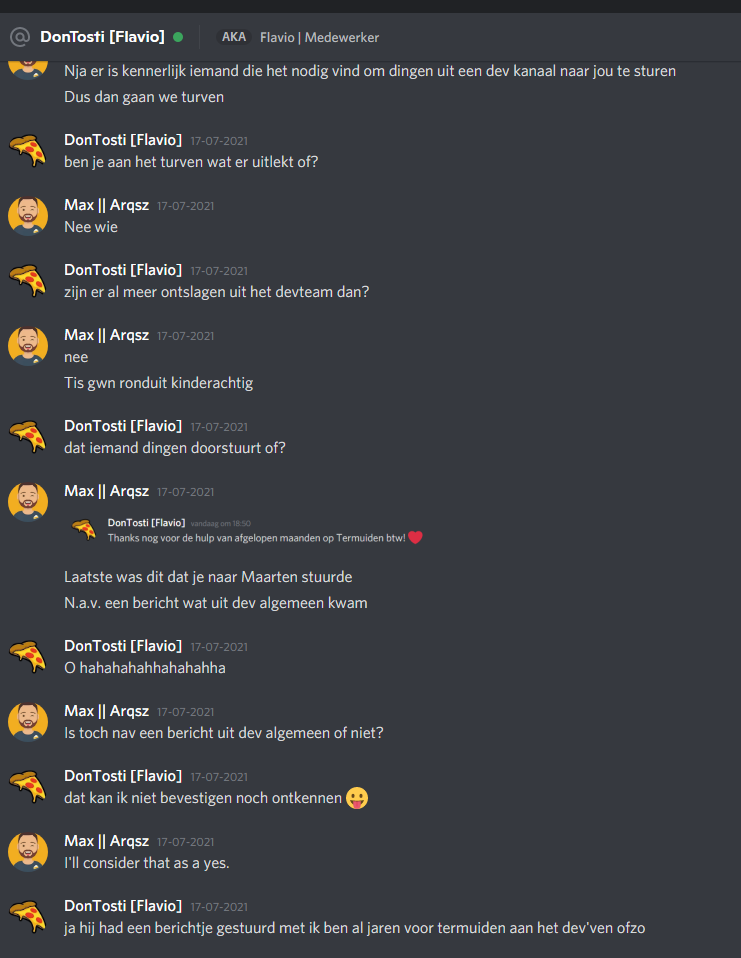Click the 'Flavio | Medewerker' nickname text

pyautogui.click(x=319, y=37)
